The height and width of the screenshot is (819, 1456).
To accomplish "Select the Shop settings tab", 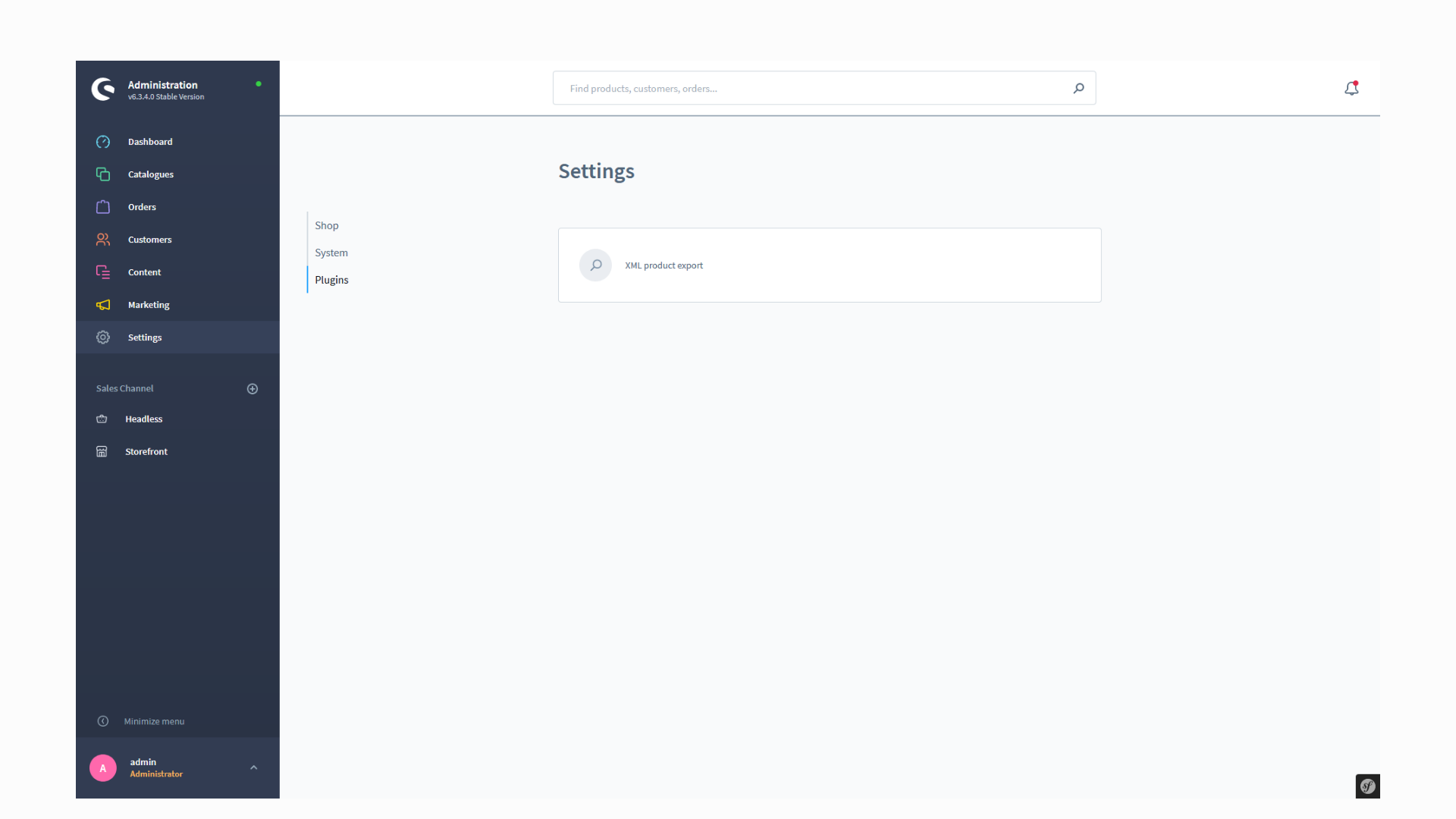I will (326, 225).
